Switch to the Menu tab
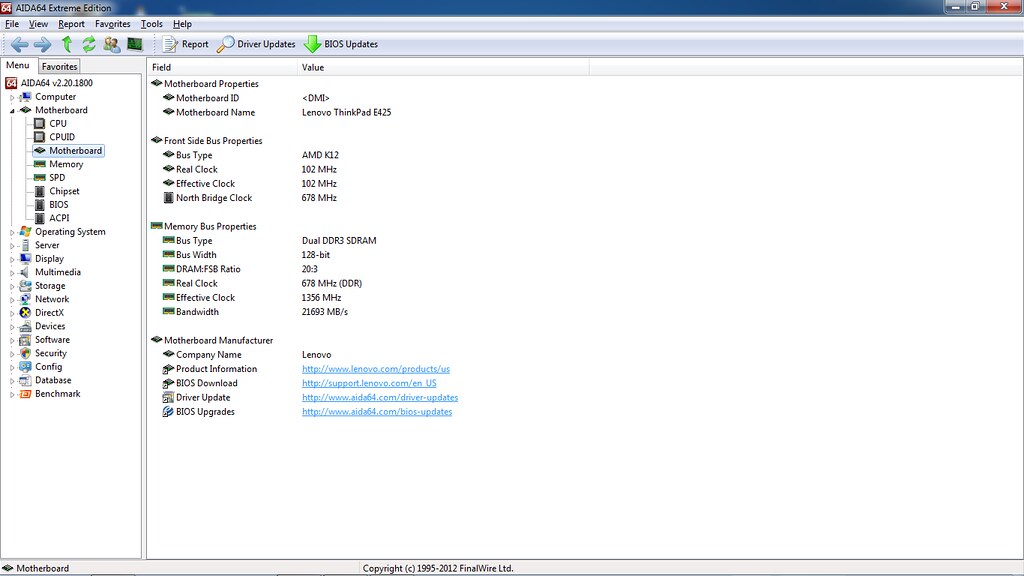Viewport: 1024px width, 576px height. click(x=18, y=65)
